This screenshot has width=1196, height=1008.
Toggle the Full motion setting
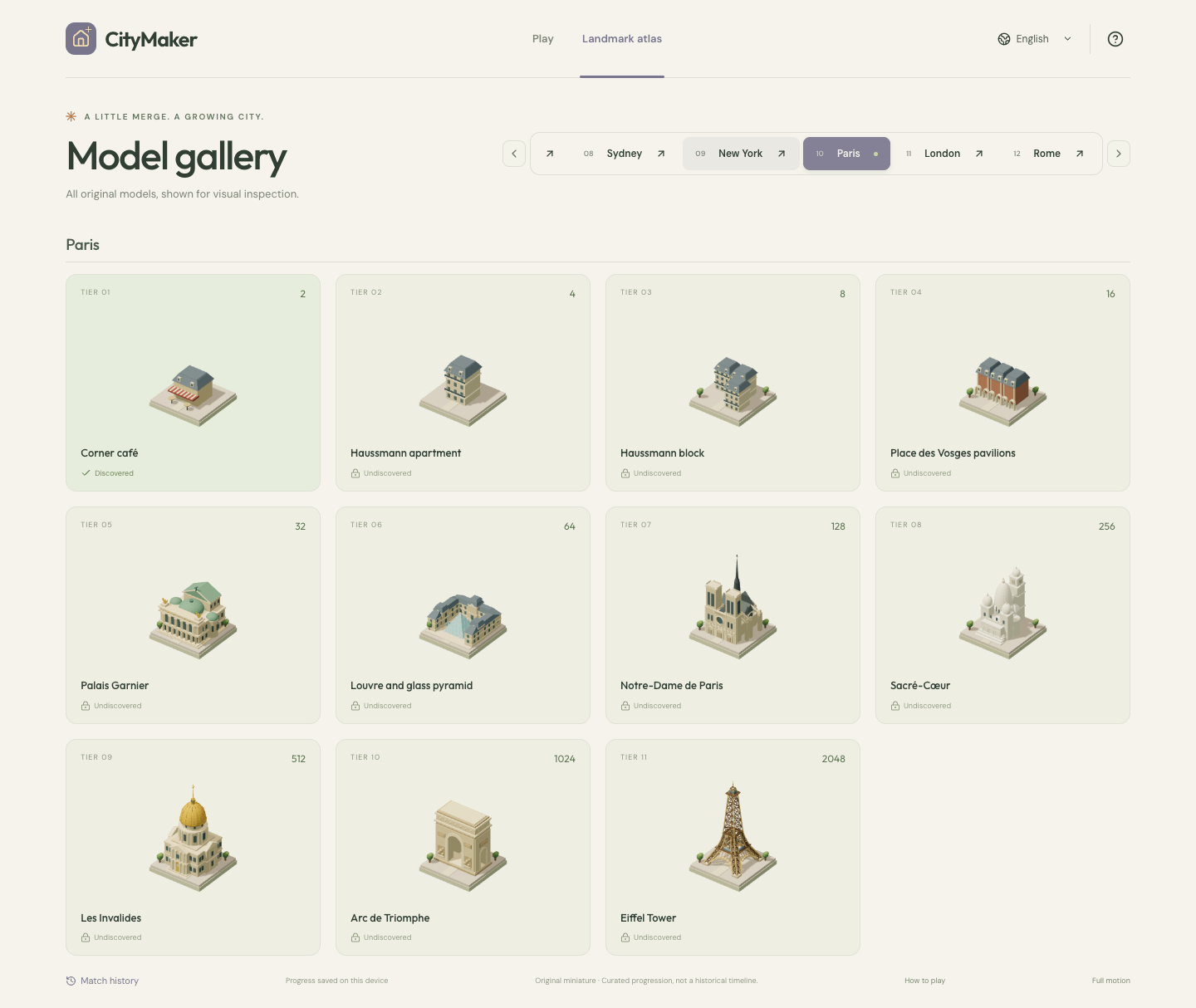pos(1110,981)
